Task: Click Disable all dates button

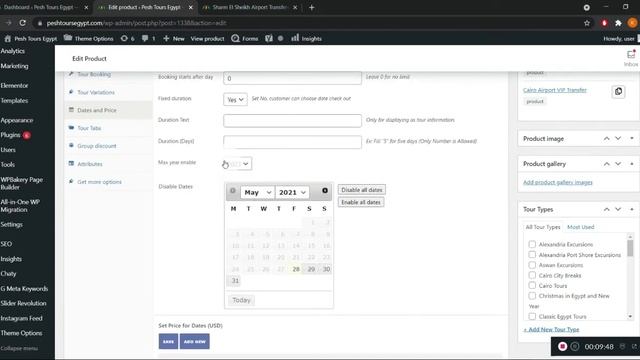Action: click(362, 190)
